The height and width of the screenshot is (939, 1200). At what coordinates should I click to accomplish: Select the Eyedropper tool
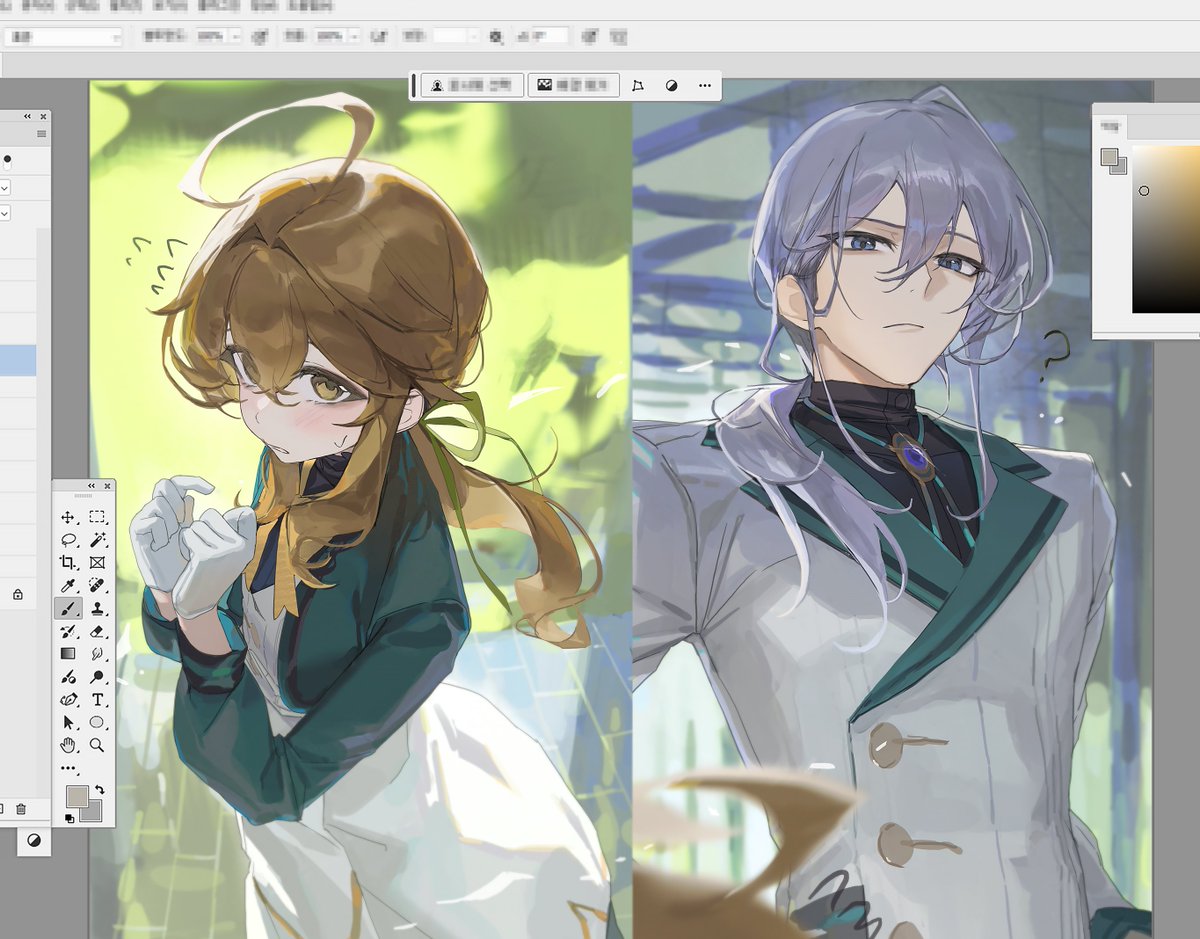(x=68, y=585)
